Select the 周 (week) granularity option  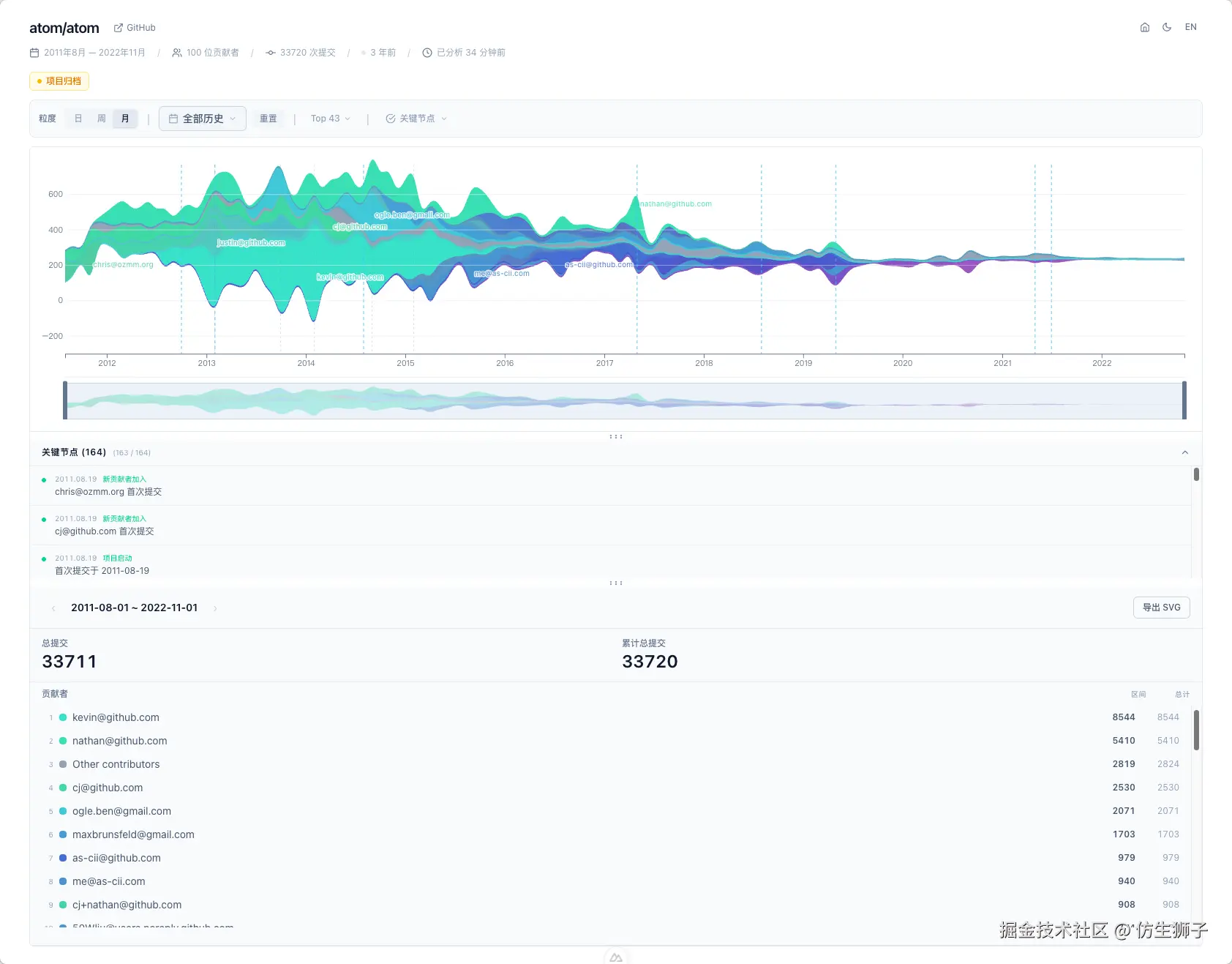(x=102, y=119)
